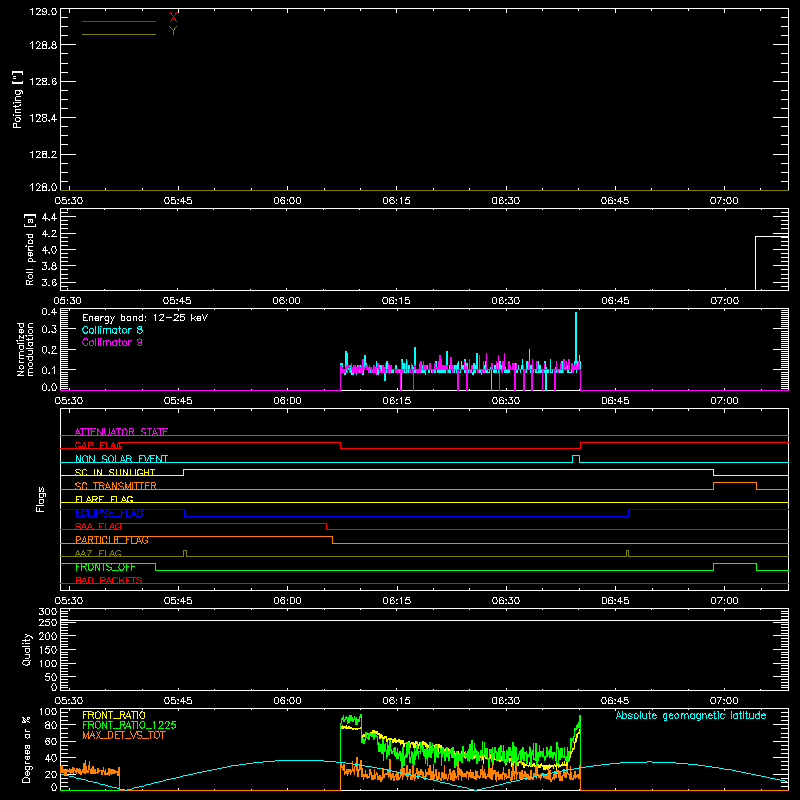800x800 pixels.
Task: Click the 'Flags' axis label
Action: click(x=41, y=499)
